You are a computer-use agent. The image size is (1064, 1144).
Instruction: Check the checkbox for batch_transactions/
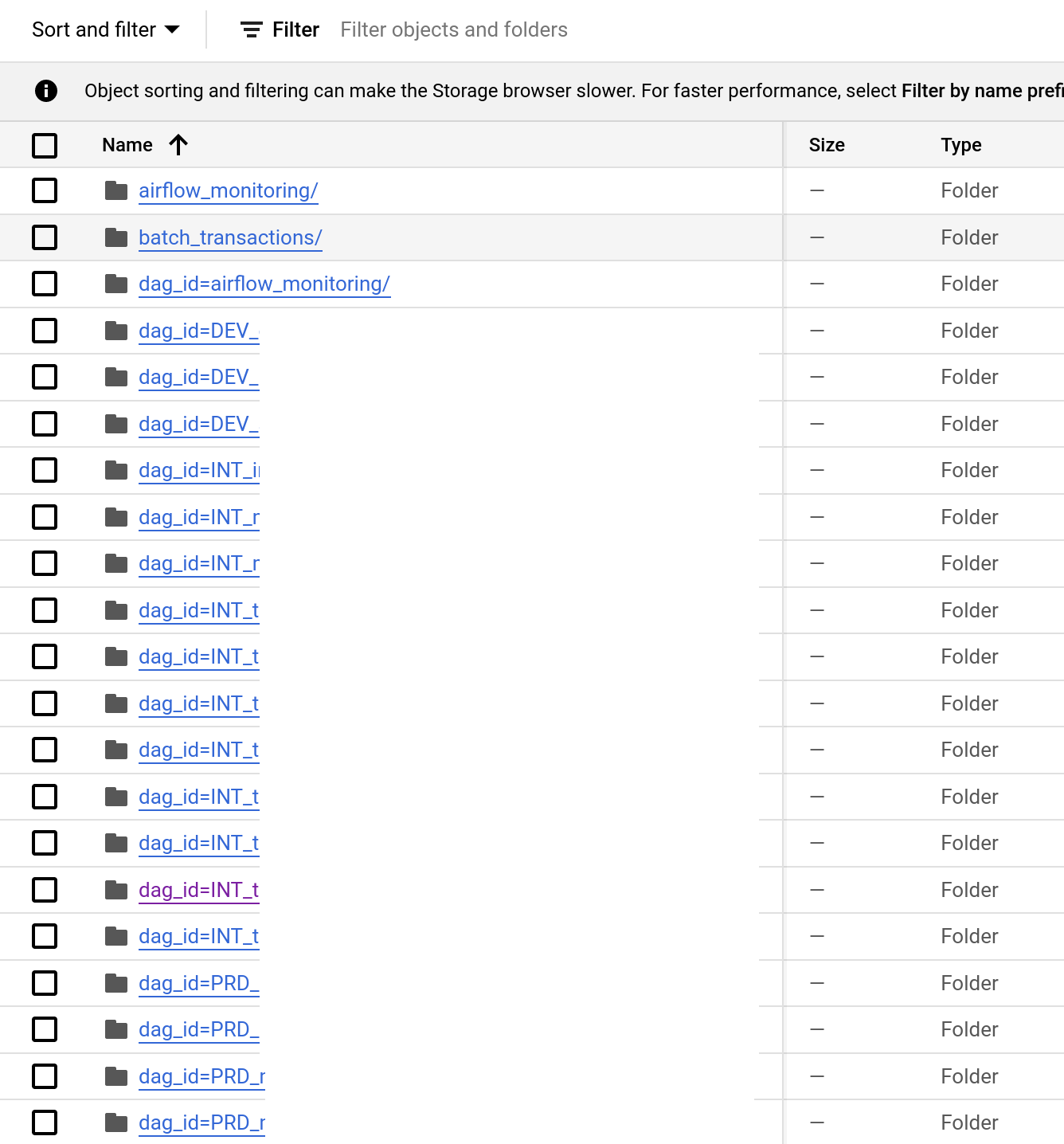[x=45, y=237]
